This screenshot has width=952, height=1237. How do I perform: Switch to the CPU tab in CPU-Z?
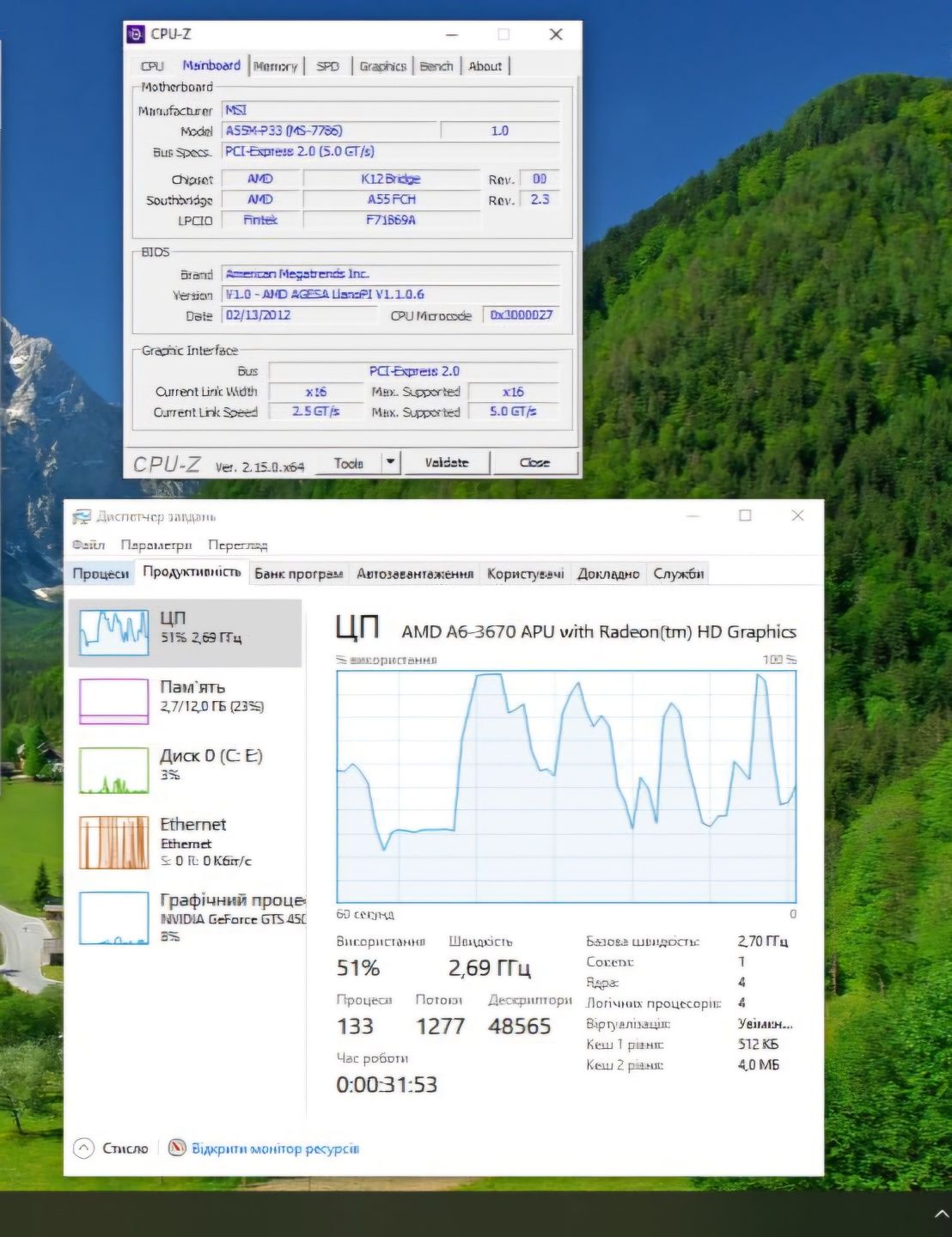point(152,66)
